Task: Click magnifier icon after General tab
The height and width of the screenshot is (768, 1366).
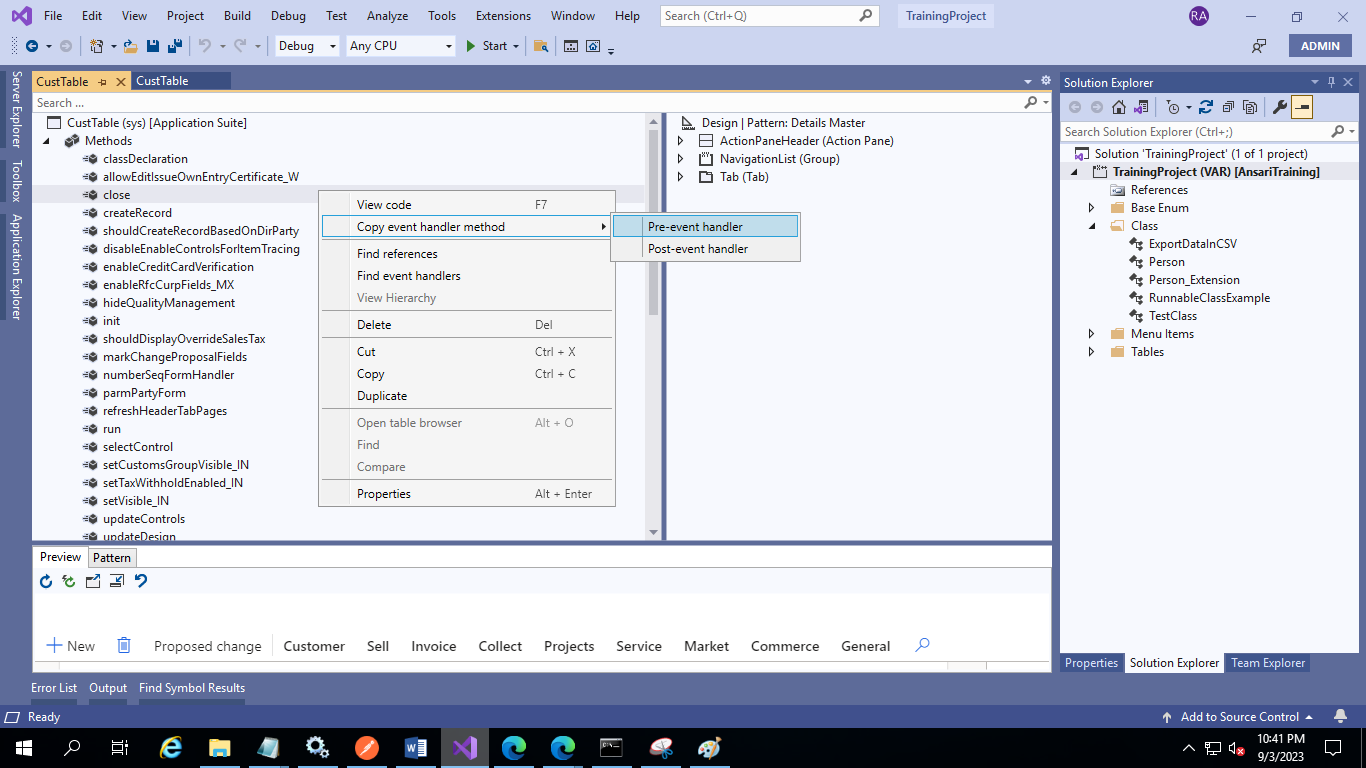Action: coord(922,645)
